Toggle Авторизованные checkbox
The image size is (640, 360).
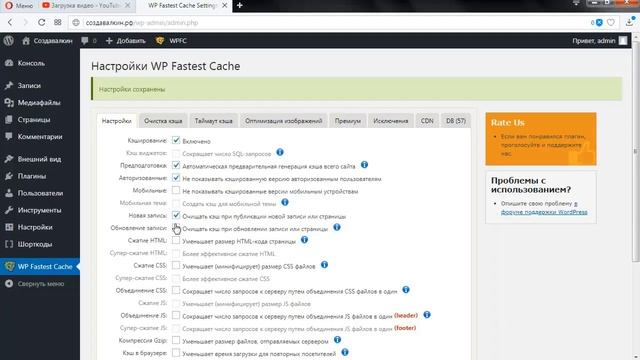click(176, 178)
